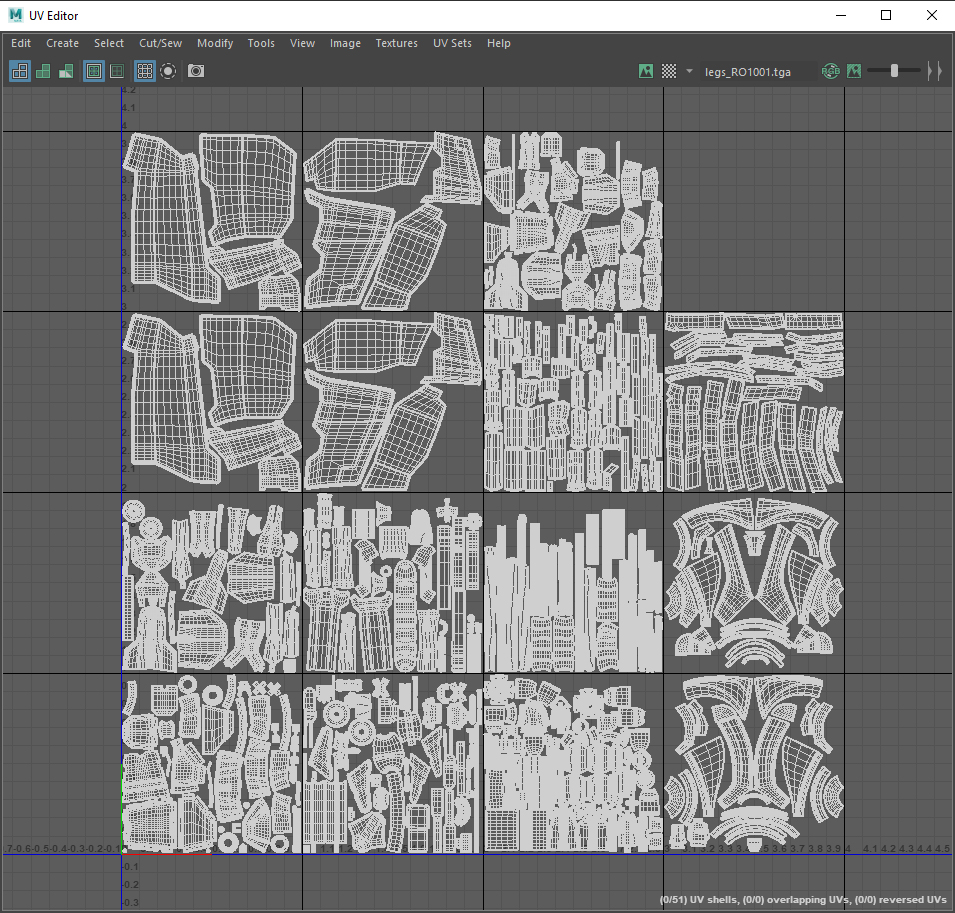The image size is (955, 913).
Task: Select the highlighted copy UVs icon
Action: [20, 71]
